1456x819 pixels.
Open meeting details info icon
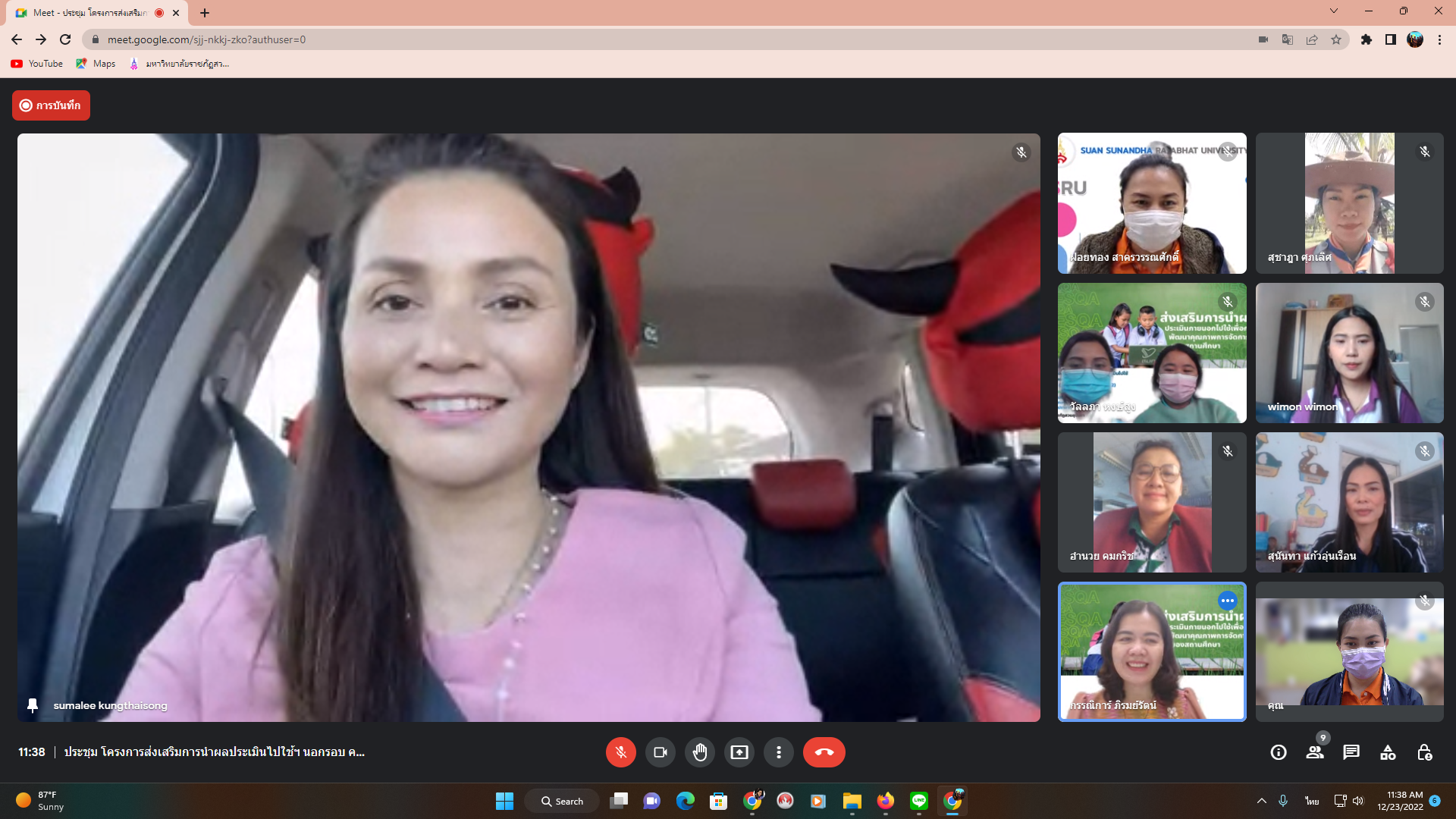(x=1279, y=752)
